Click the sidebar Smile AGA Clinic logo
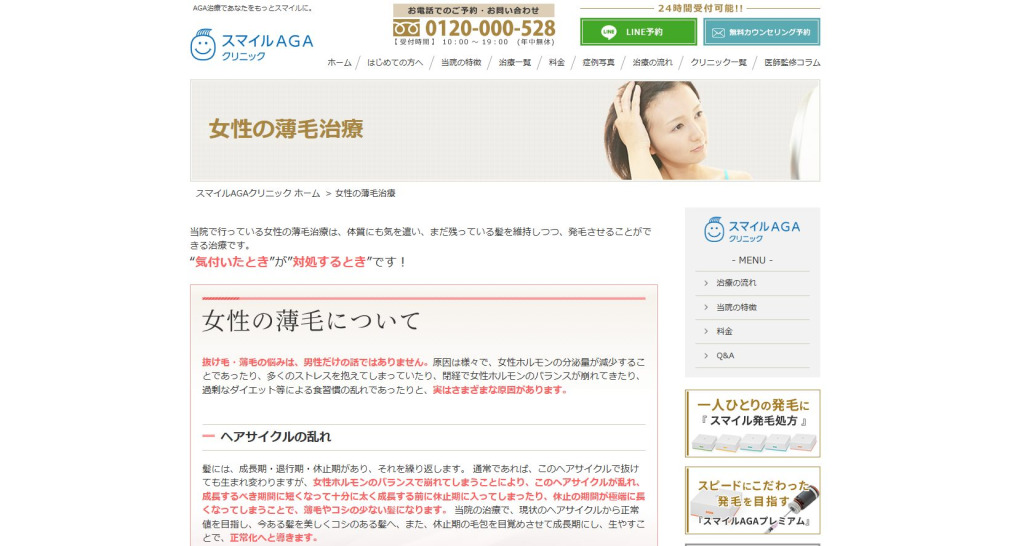Screen dimensions: 1024x546 pos(752,230)
